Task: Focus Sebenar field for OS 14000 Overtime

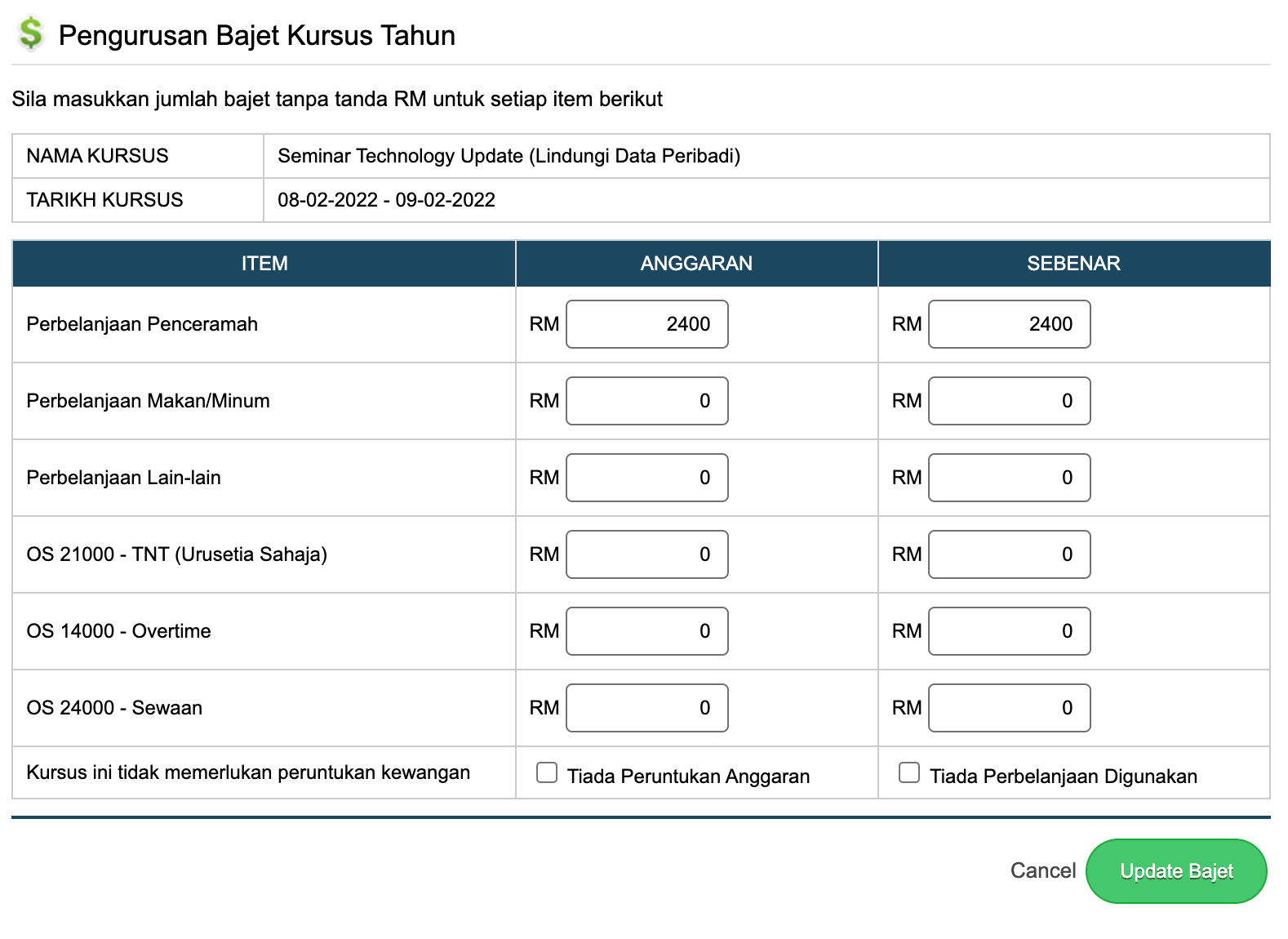Action: click(1010, 631)
